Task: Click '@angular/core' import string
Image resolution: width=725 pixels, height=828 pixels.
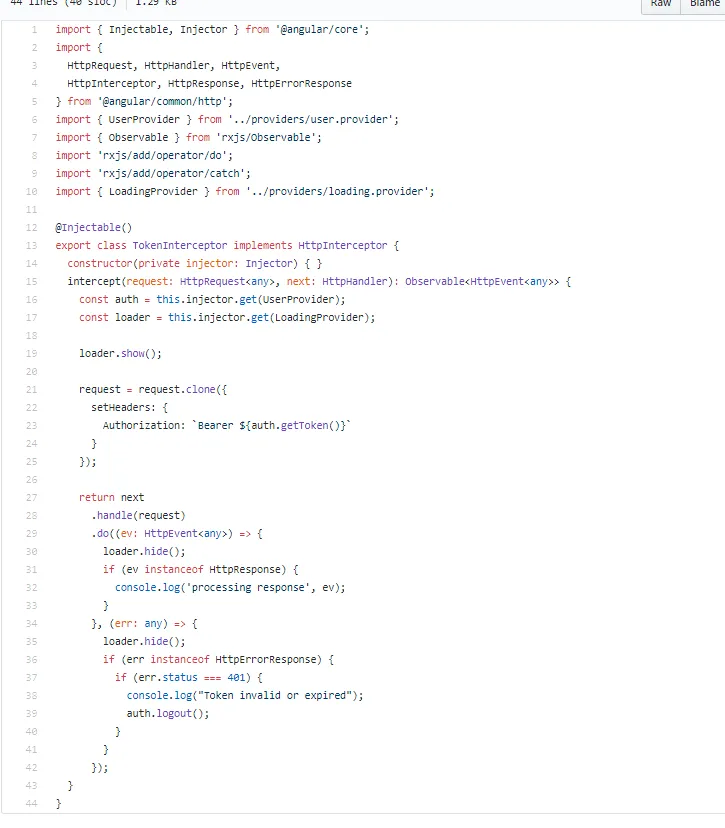Action: click(x=319, y=30)
